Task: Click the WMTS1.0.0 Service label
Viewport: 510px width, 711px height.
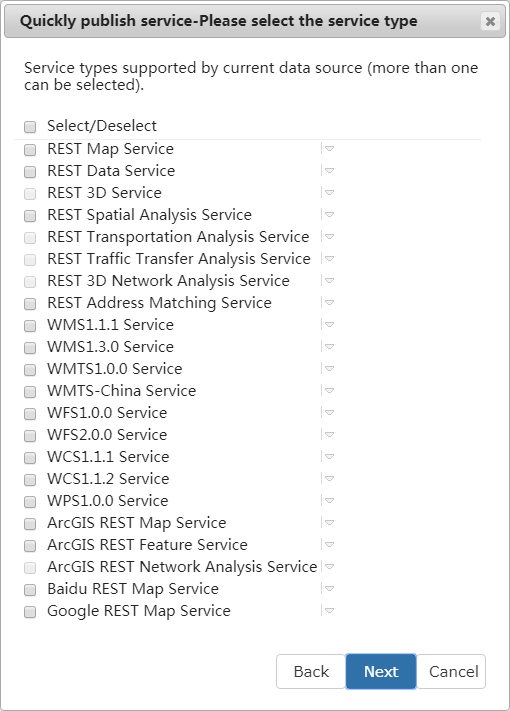Action: 115,369
